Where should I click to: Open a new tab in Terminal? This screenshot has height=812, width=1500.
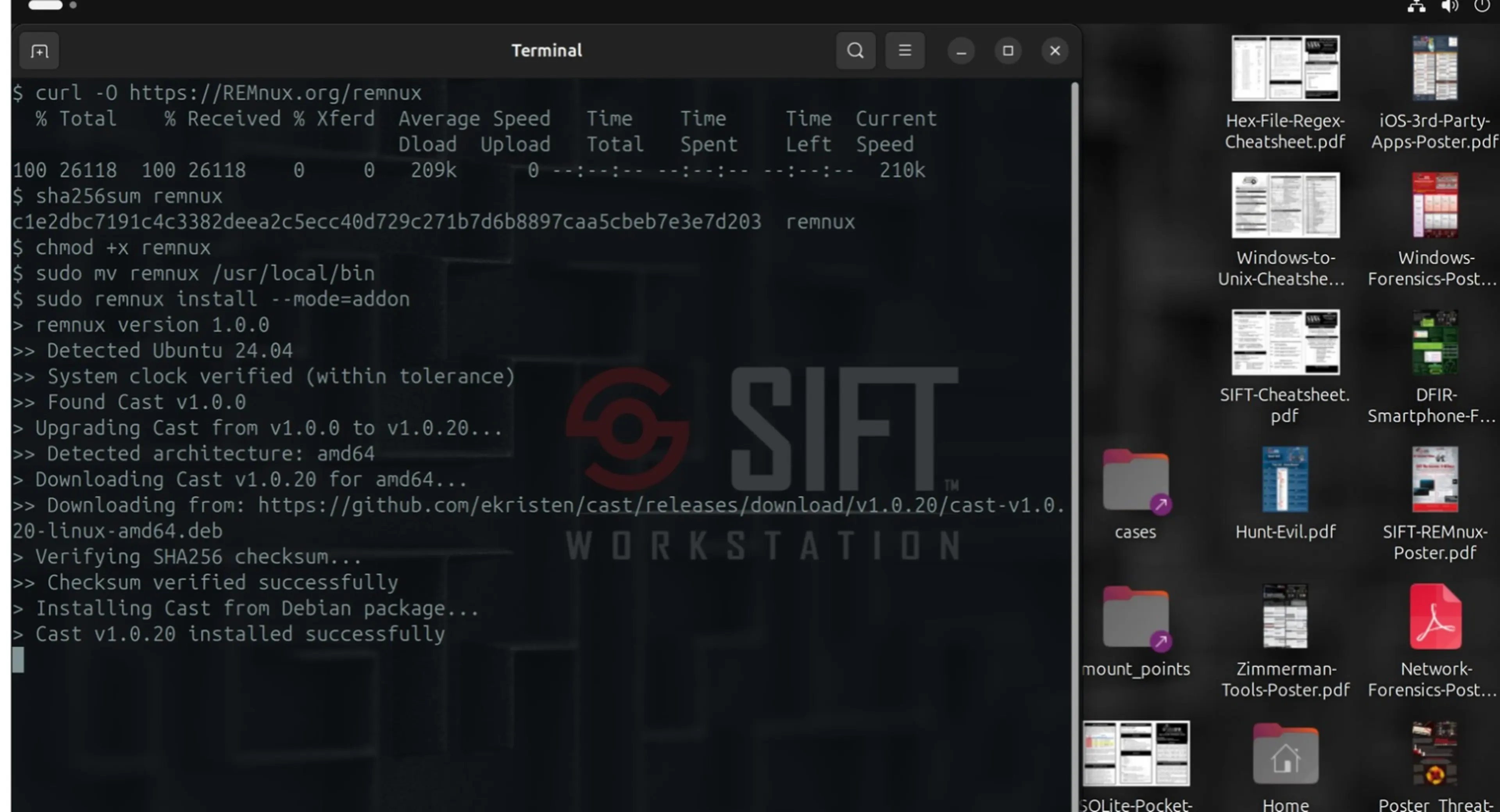coord(39,51)
